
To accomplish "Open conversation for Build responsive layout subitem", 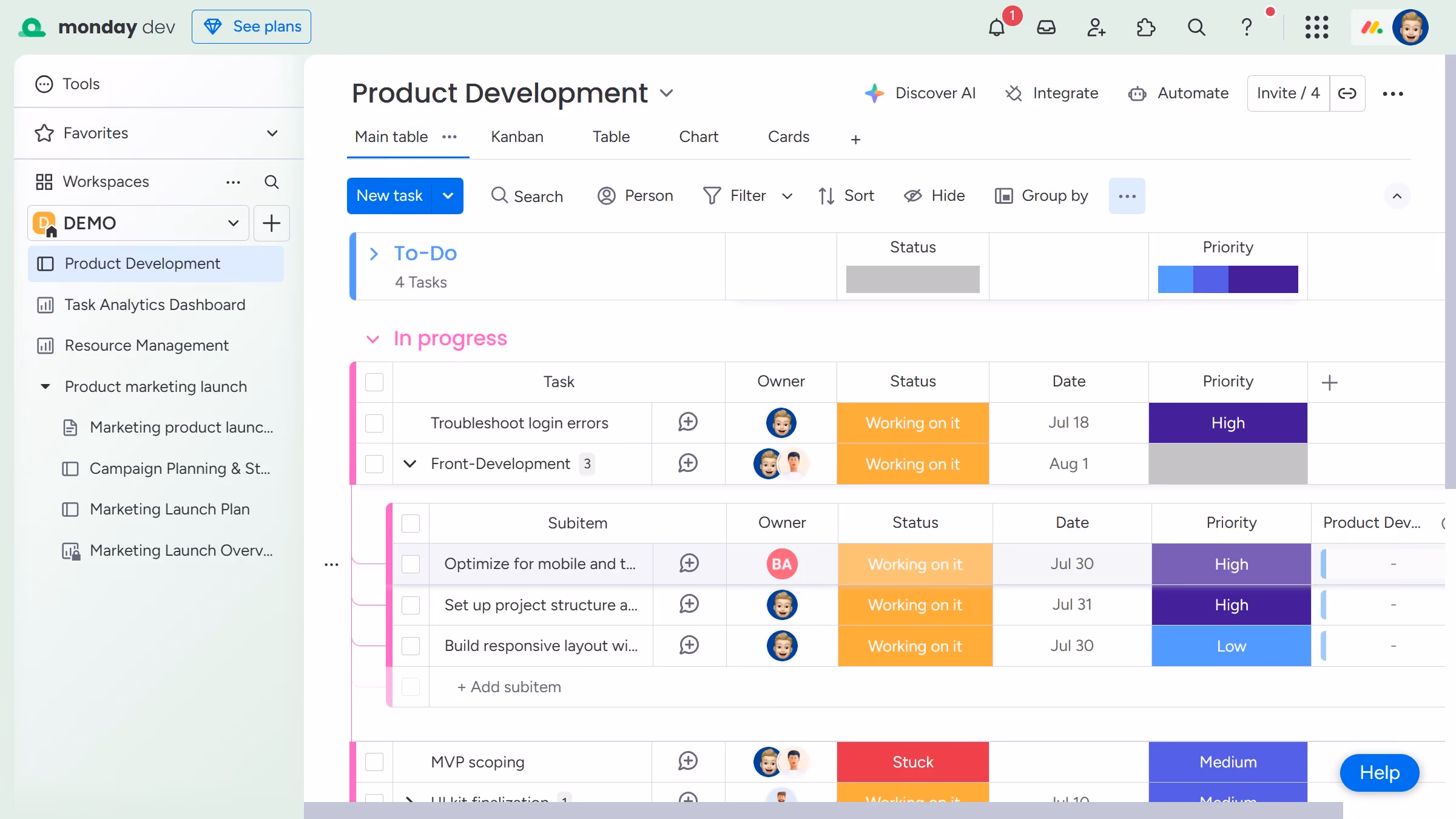I will pyautogui.click(x=689, y=645).
